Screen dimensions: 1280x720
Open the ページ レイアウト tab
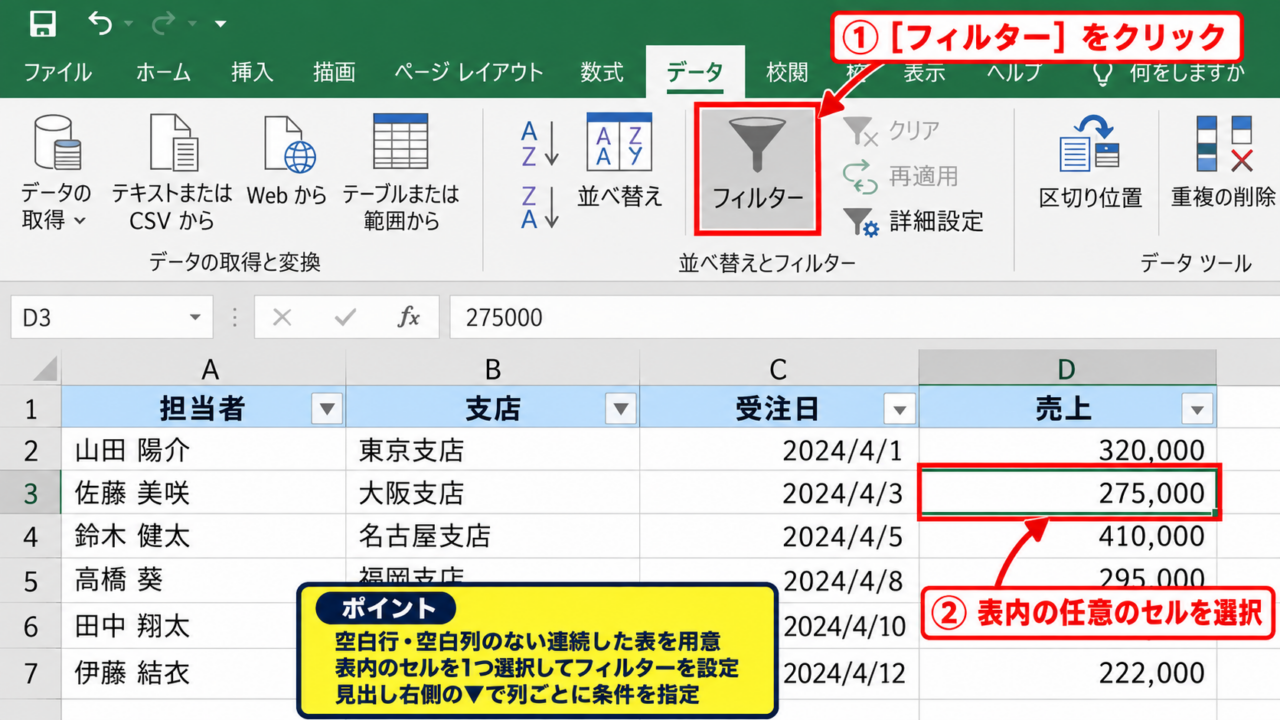468,72
